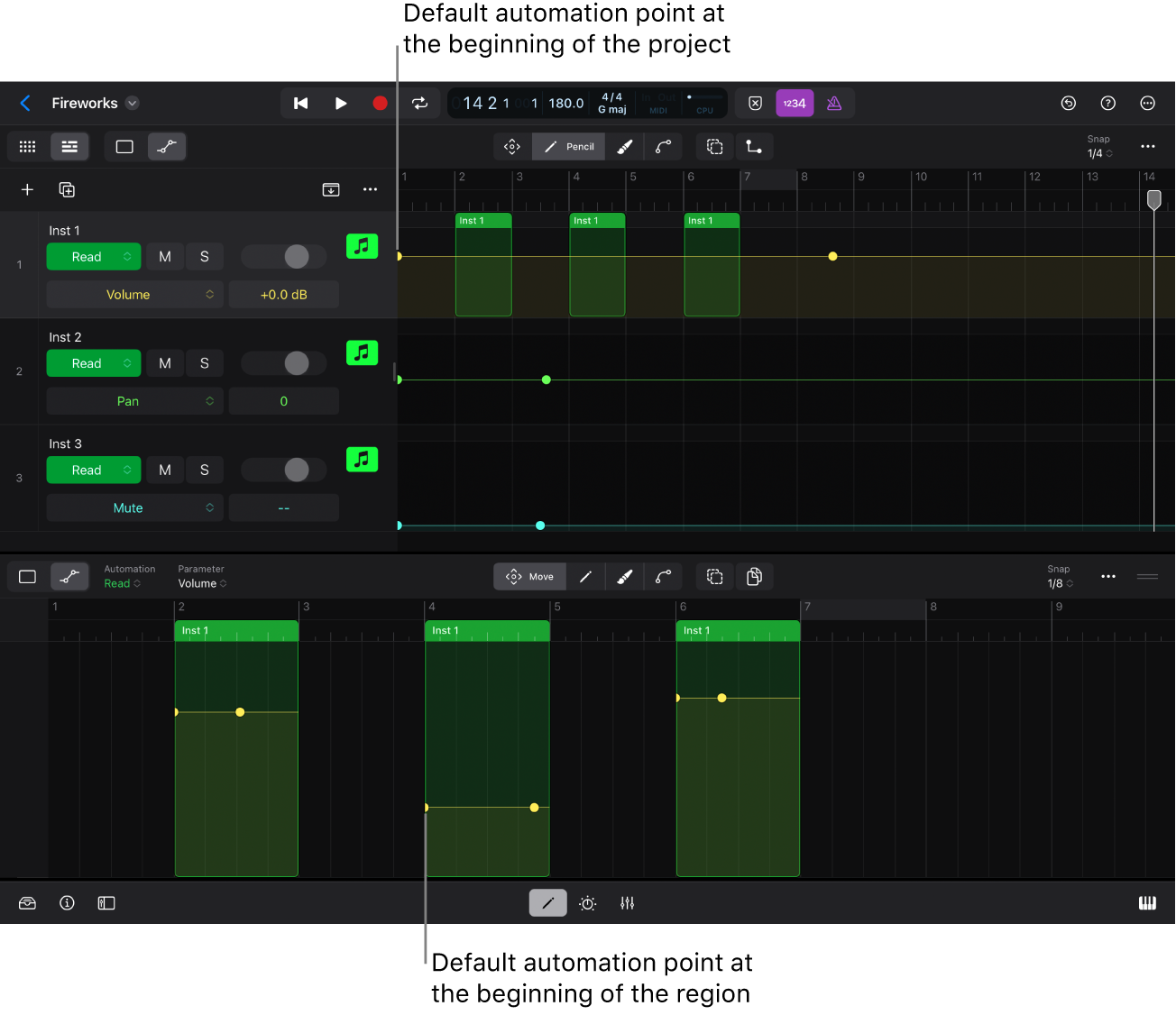
Task: Open the browser tray icon in bottom bar
Action: click(x=27, y=903)
